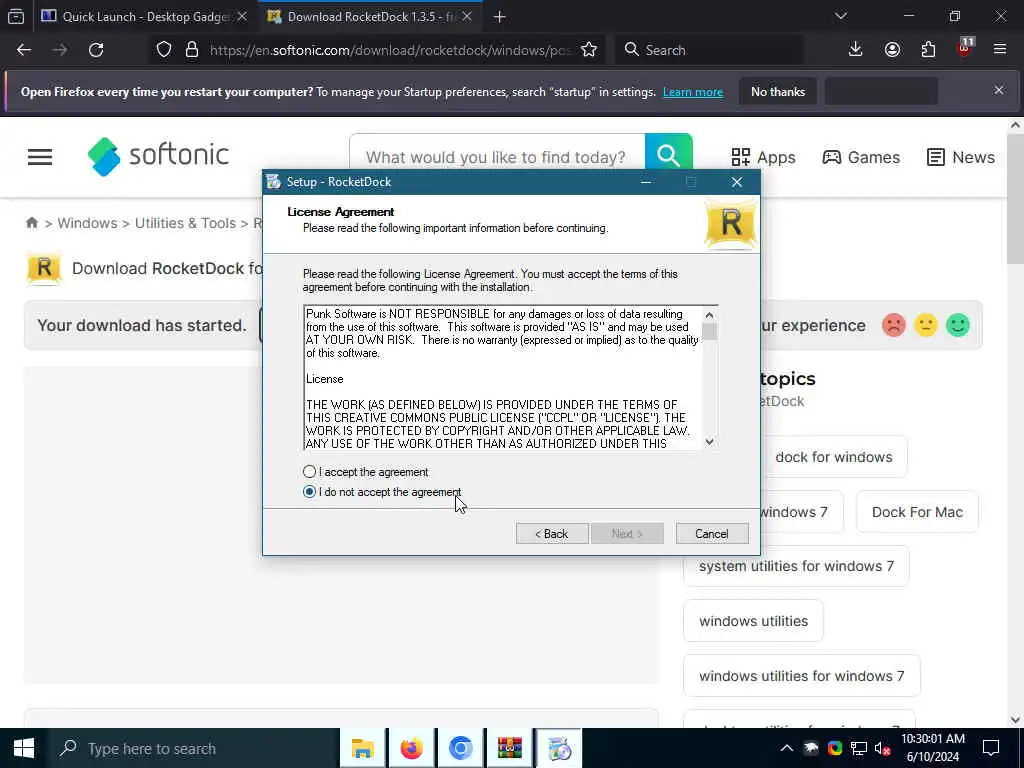
Task: Click the red extension icon with badge 11
Action: tap(965, 48)
